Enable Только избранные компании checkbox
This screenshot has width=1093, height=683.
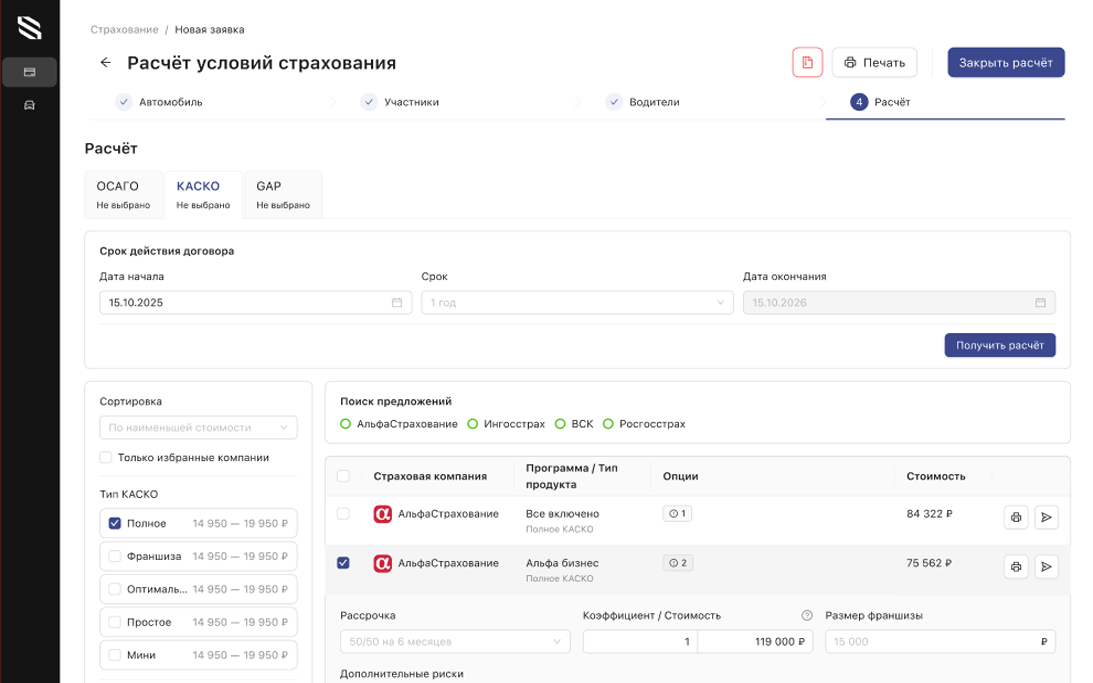tap(106, 458)
